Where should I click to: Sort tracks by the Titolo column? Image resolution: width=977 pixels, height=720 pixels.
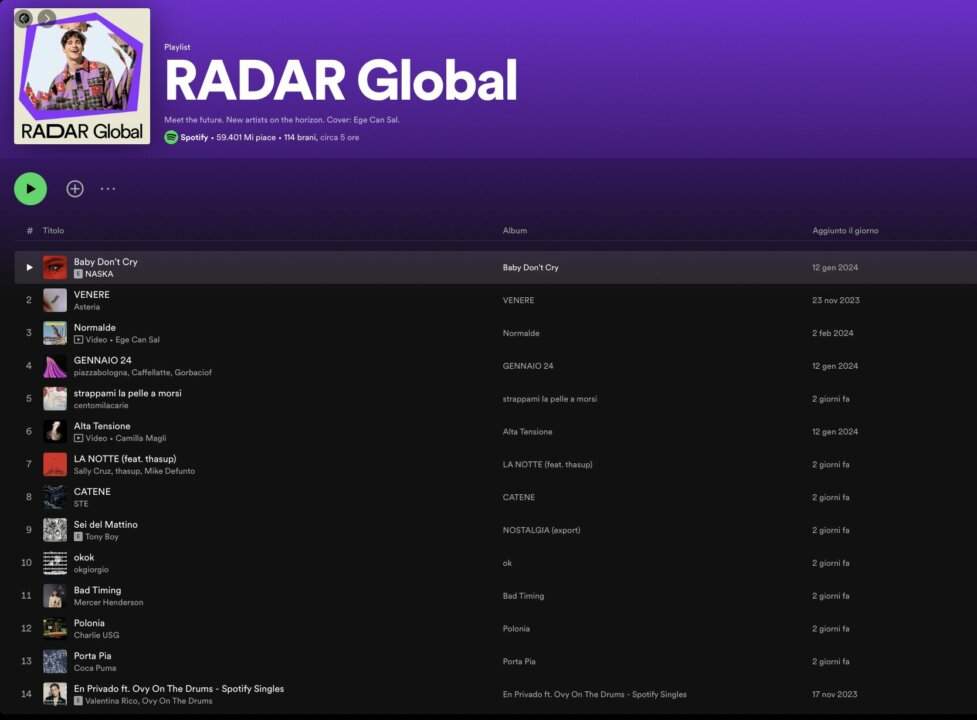[x=53, y=230]
